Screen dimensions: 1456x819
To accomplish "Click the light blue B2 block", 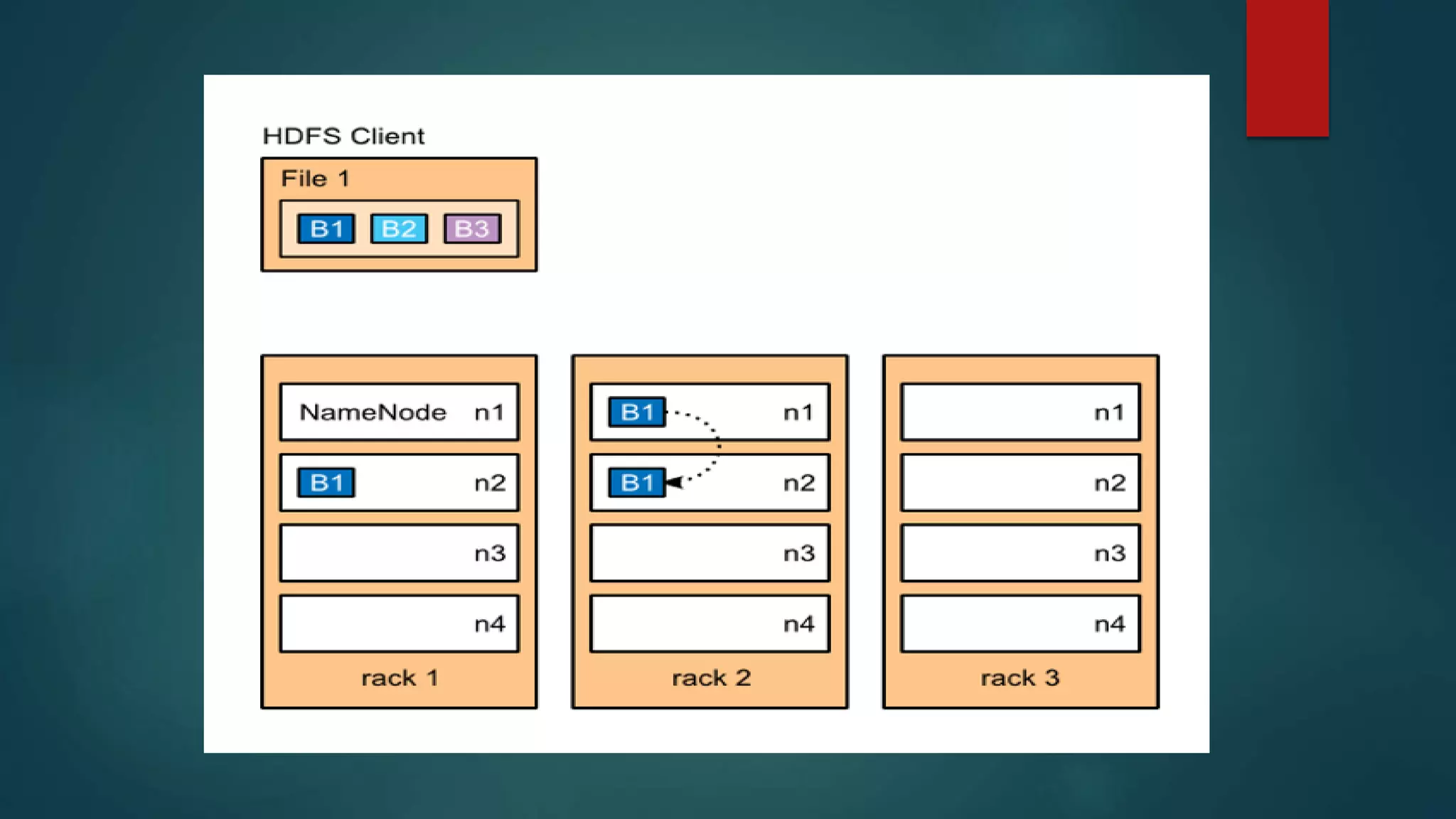I will (x=399, y=229).
